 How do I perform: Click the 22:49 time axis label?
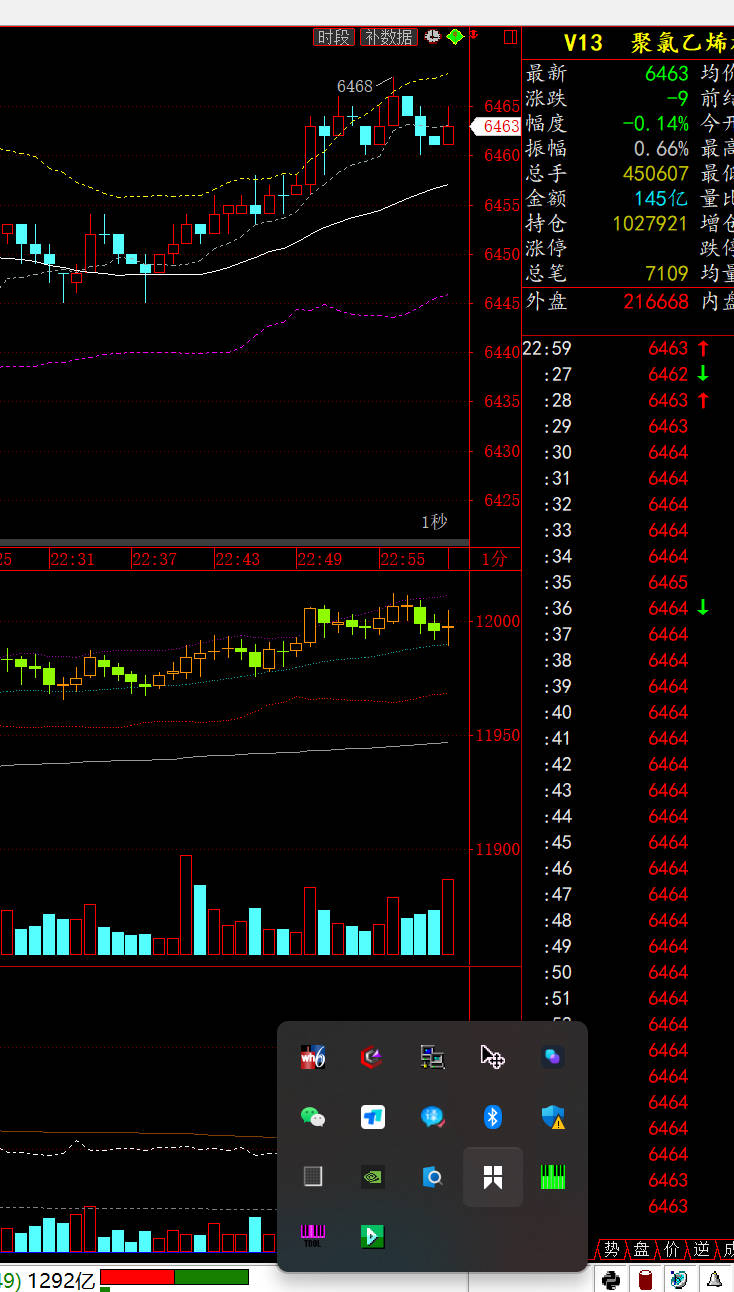coord(320,559)
